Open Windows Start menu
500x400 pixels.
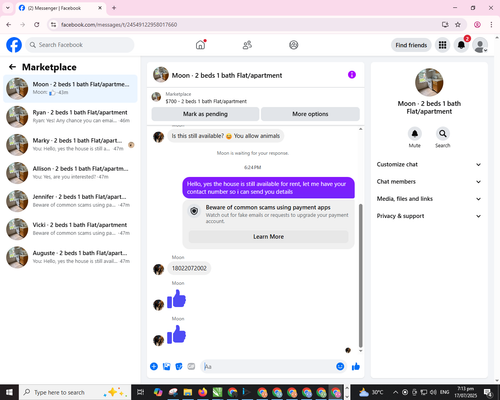[9, 392]
